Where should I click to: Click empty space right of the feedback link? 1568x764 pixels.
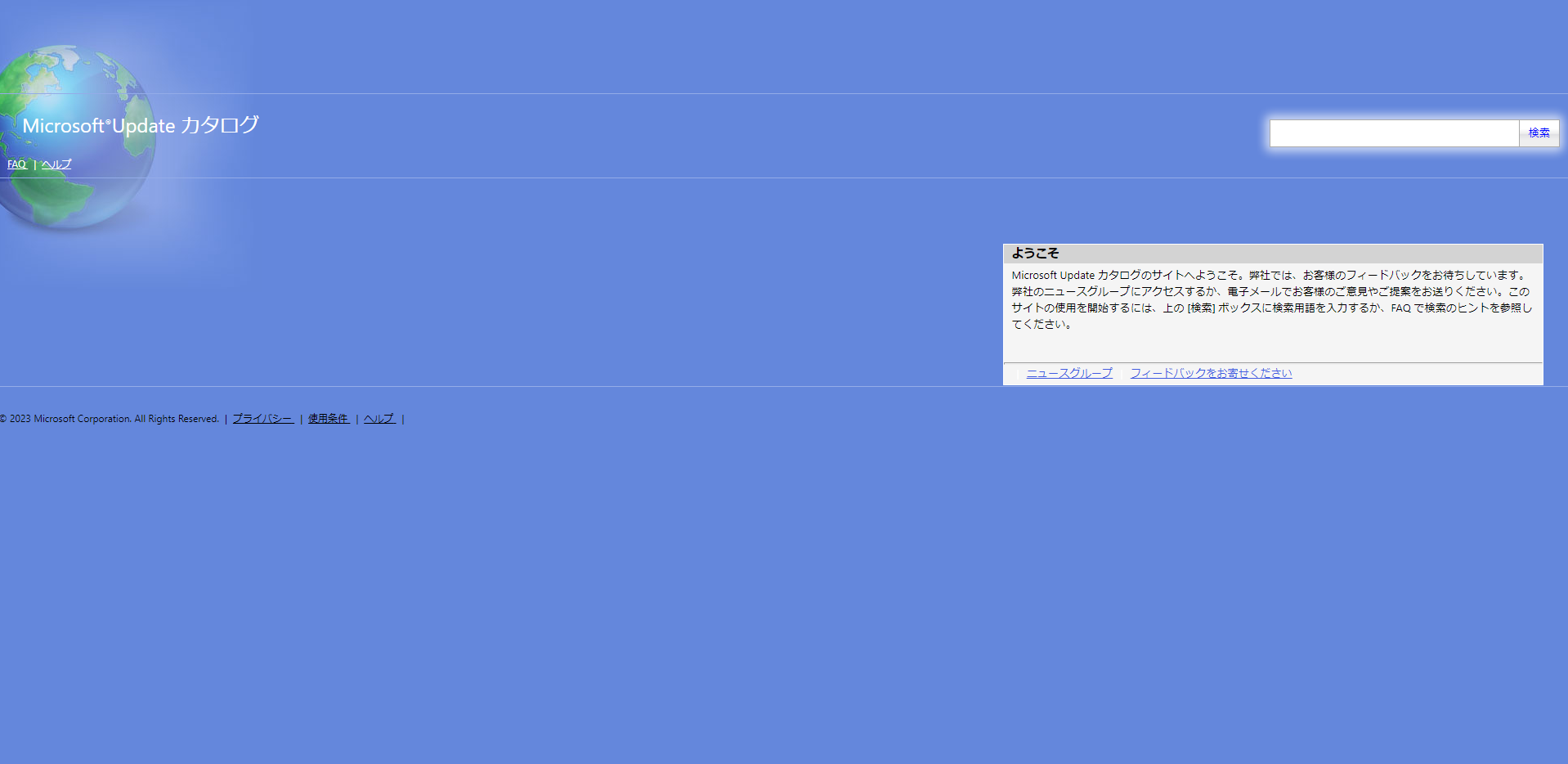coord(1414,373)
